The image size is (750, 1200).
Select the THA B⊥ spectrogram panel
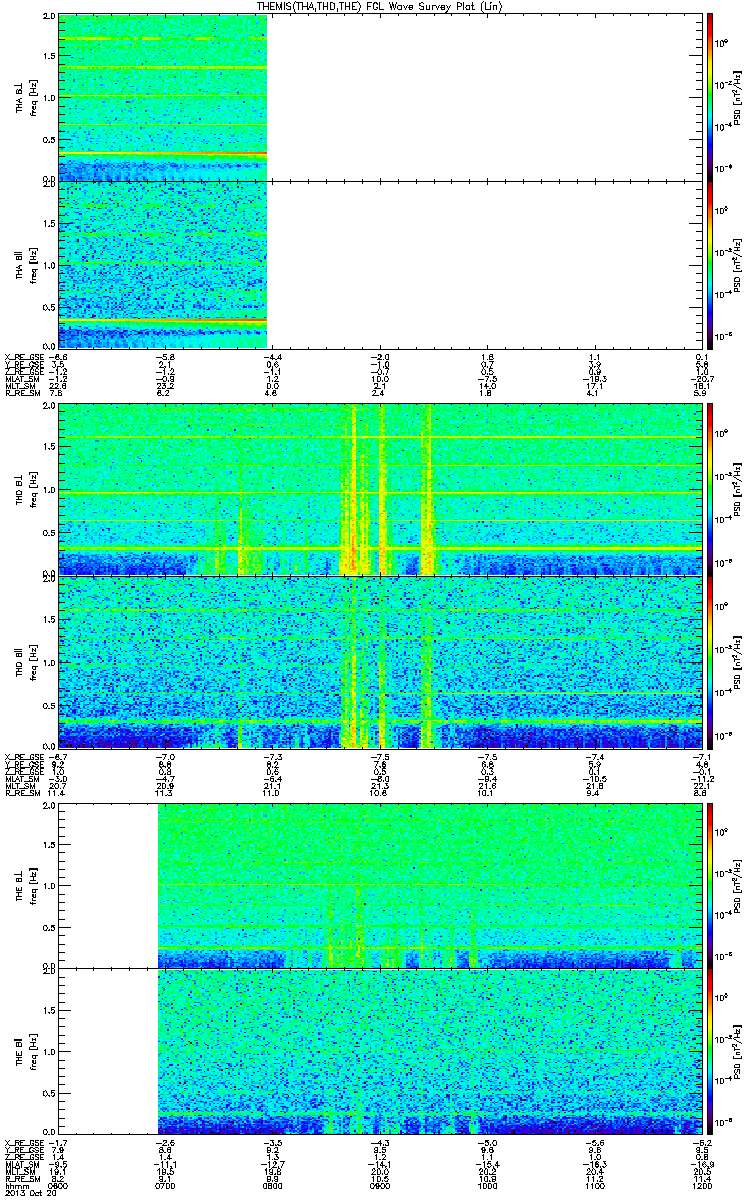(381, 97)
